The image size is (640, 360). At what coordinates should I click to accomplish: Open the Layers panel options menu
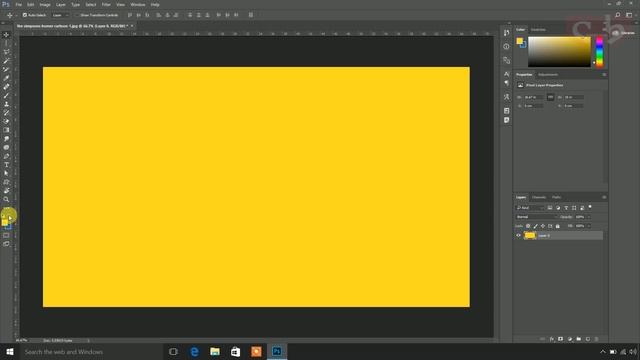[604, 197]
